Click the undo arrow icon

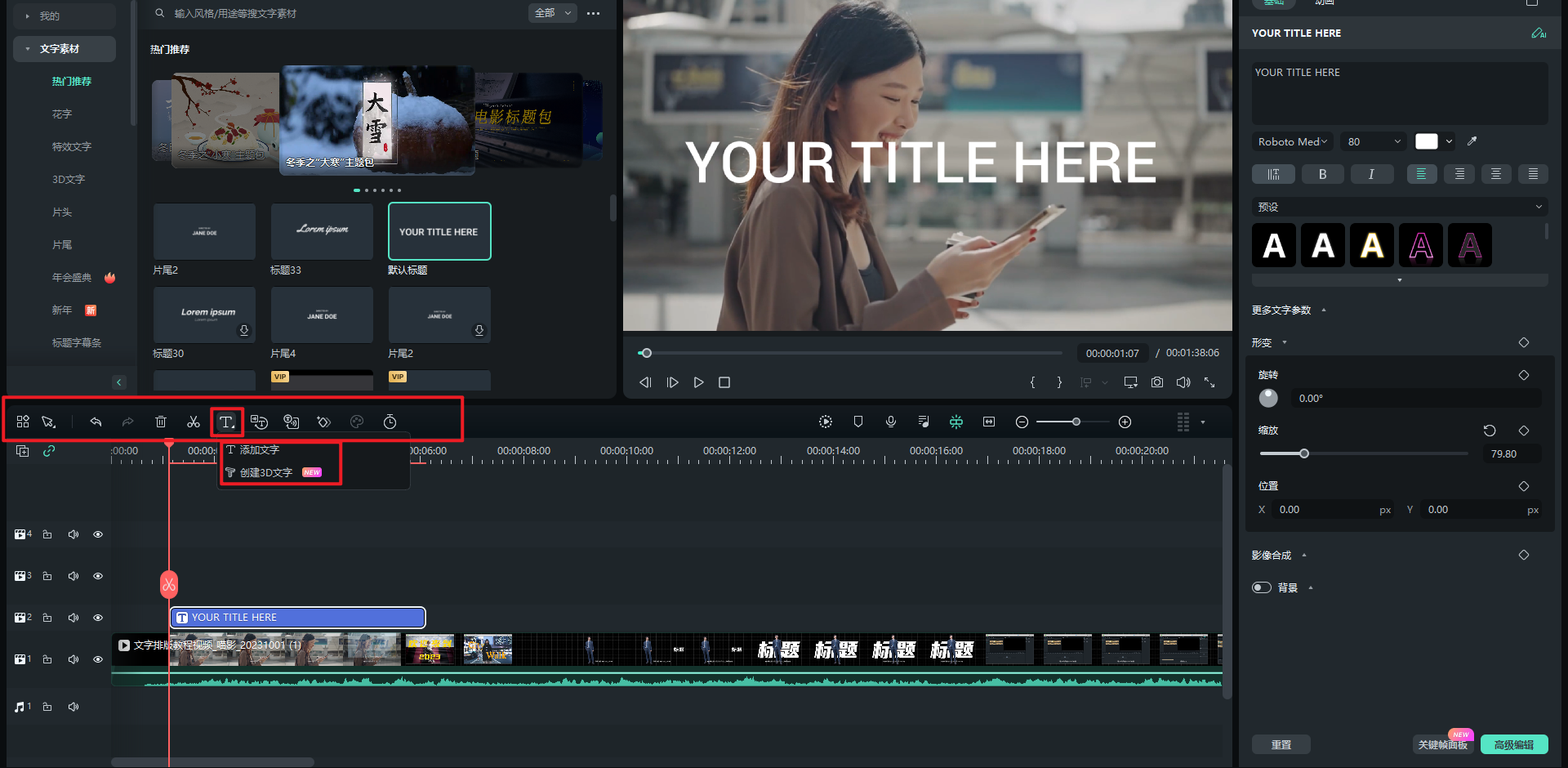(x=96, y=422)
